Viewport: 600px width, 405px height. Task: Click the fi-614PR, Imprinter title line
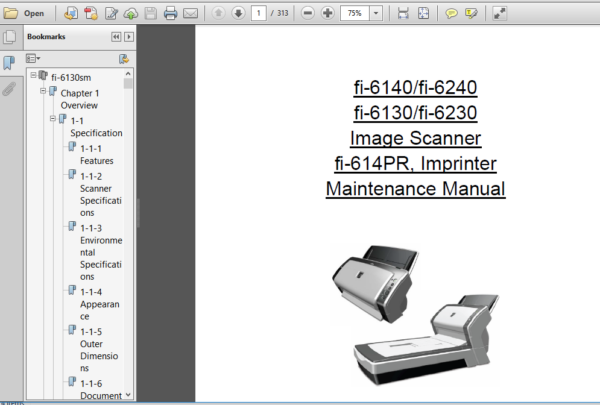point(416,164)
